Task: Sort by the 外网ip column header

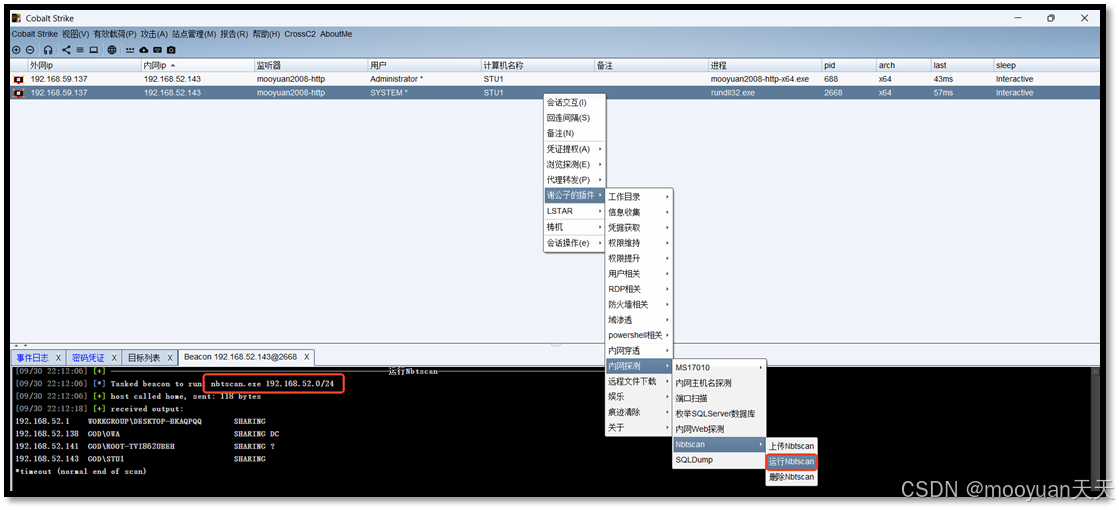Action: [x=84, y=65]
